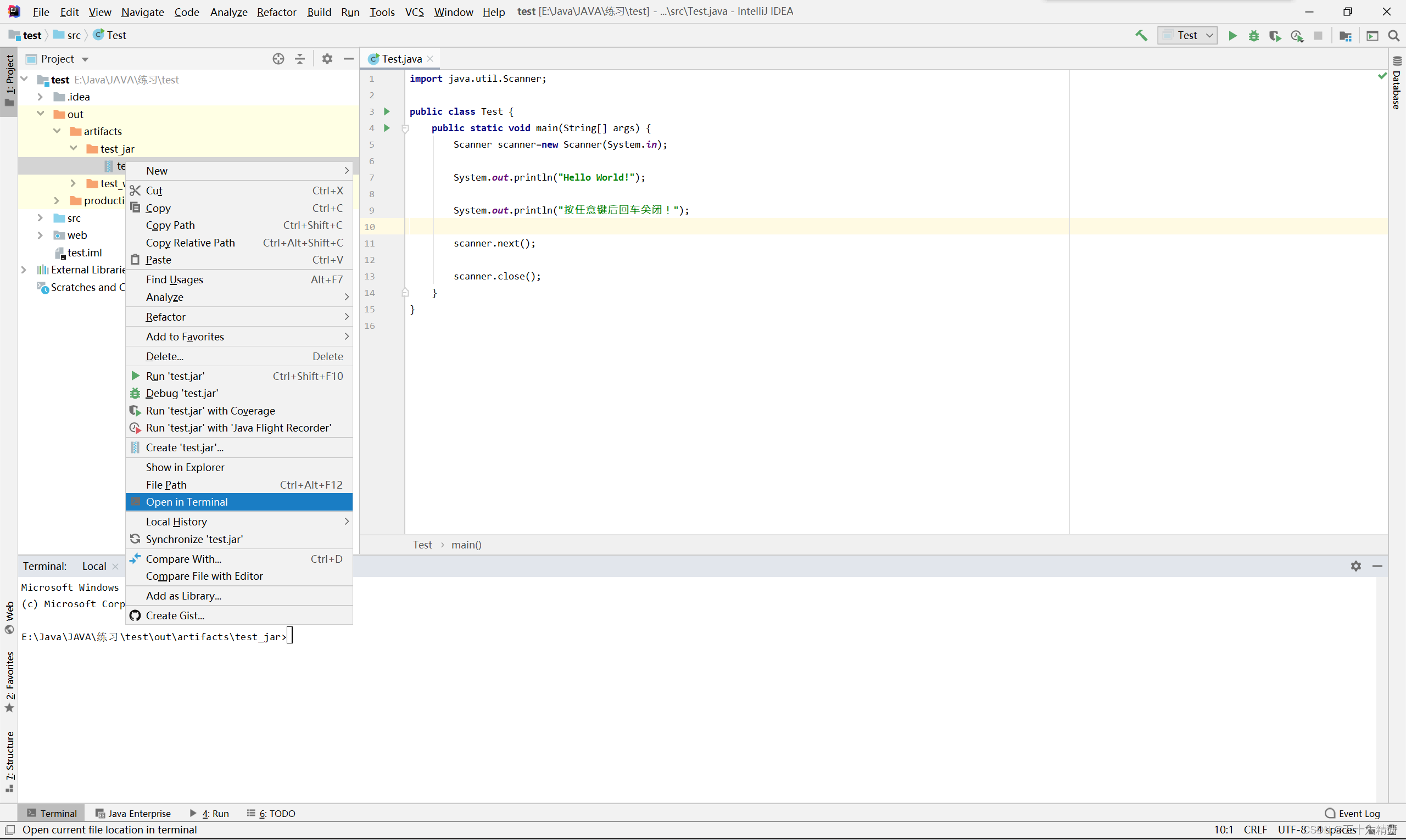Viewport: 1406px width, 840px height.
Task: Select Open in Terminal menu entry
Action: point(187,502)
